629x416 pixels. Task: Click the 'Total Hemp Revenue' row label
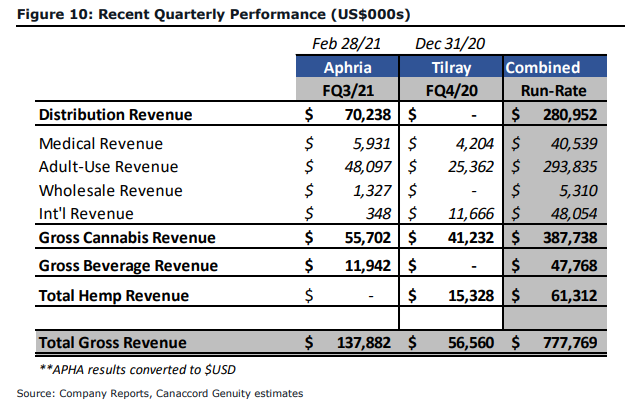(x=114, y=296)
